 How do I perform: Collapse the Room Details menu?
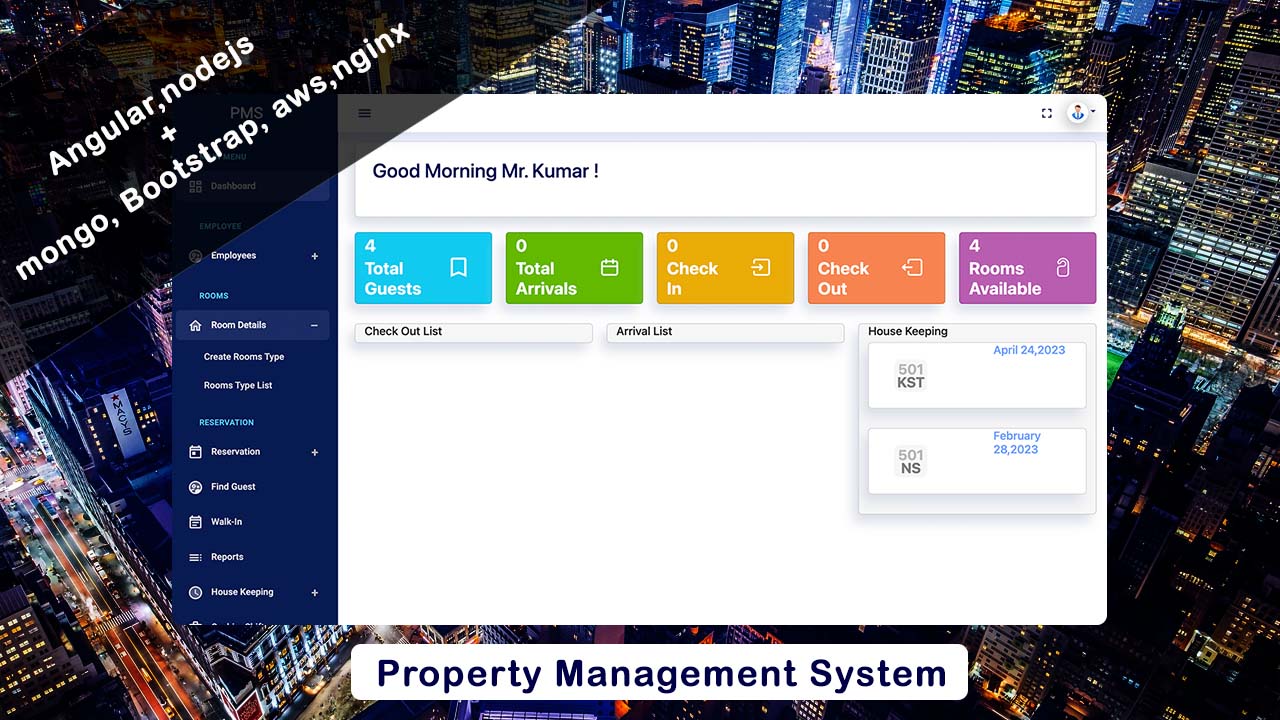tap(314, 325)
